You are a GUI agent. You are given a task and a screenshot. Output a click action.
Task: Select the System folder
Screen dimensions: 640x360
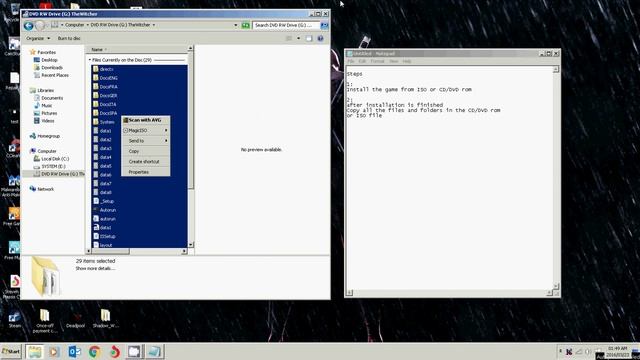pyautogui.click(x=104, y=122)
